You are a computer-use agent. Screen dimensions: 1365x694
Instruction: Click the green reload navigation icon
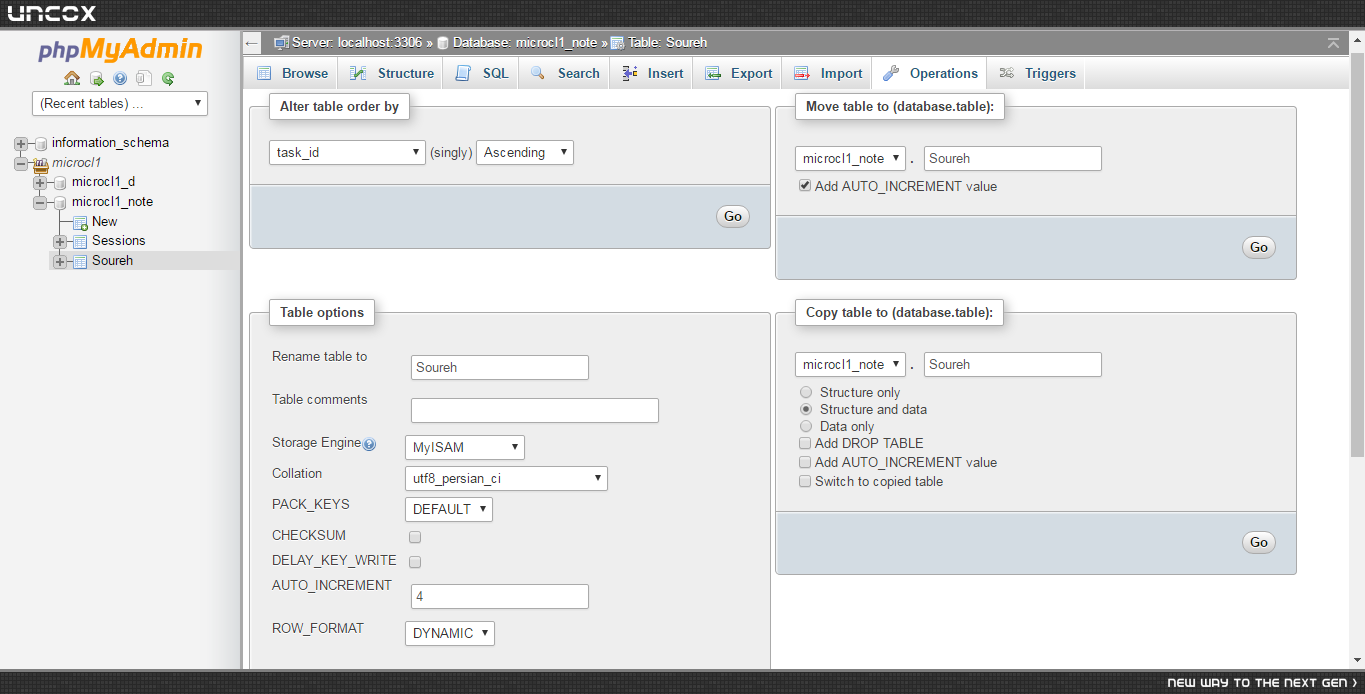168,78
